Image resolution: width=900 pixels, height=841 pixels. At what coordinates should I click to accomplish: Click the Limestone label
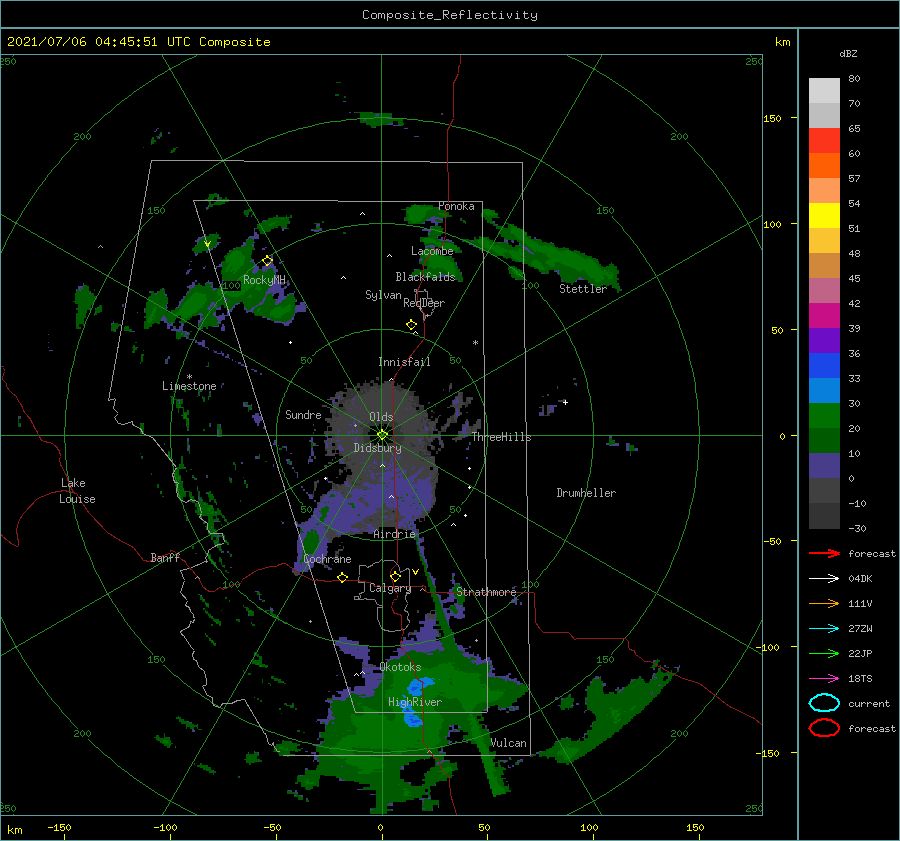coord(189,386)
